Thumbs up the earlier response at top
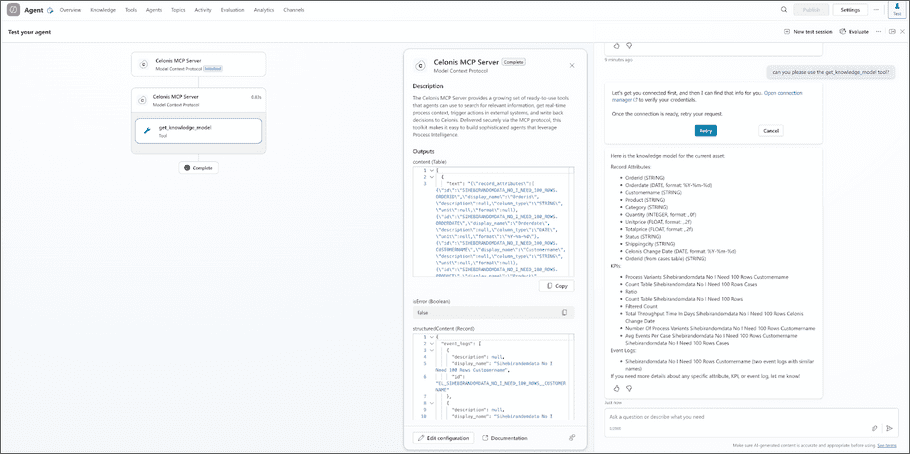The image size is (910, 454). click(x=616, y=45)
